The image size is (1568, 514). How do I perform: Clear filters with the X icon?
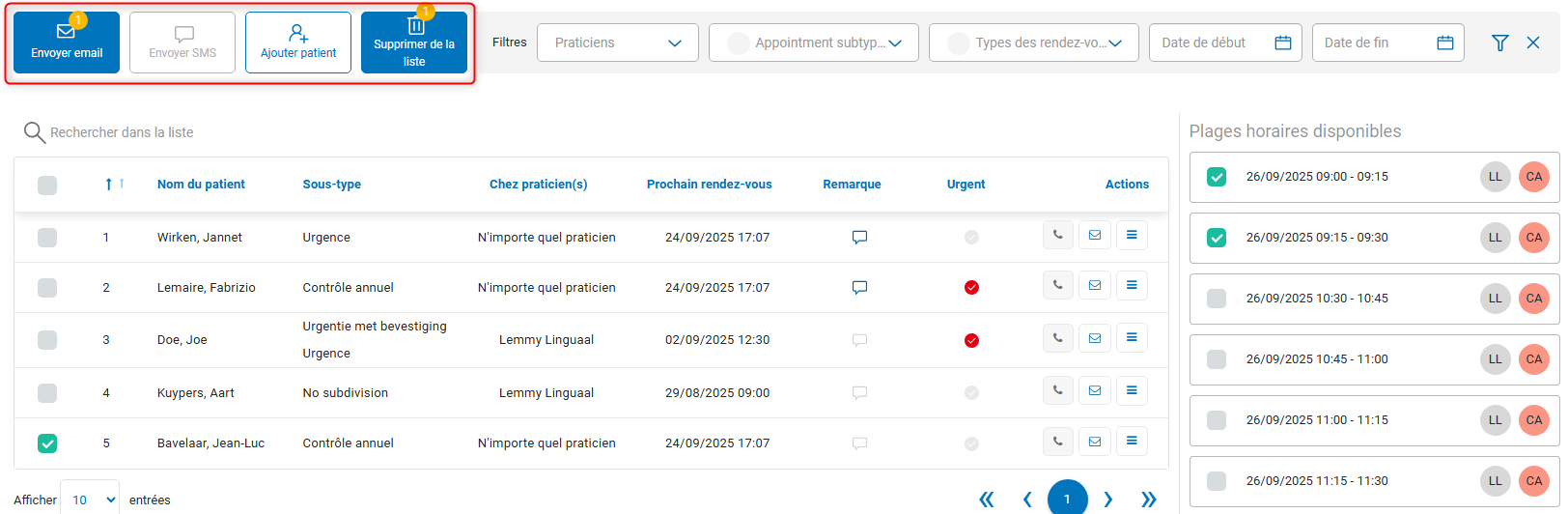tap(1533, 43)
